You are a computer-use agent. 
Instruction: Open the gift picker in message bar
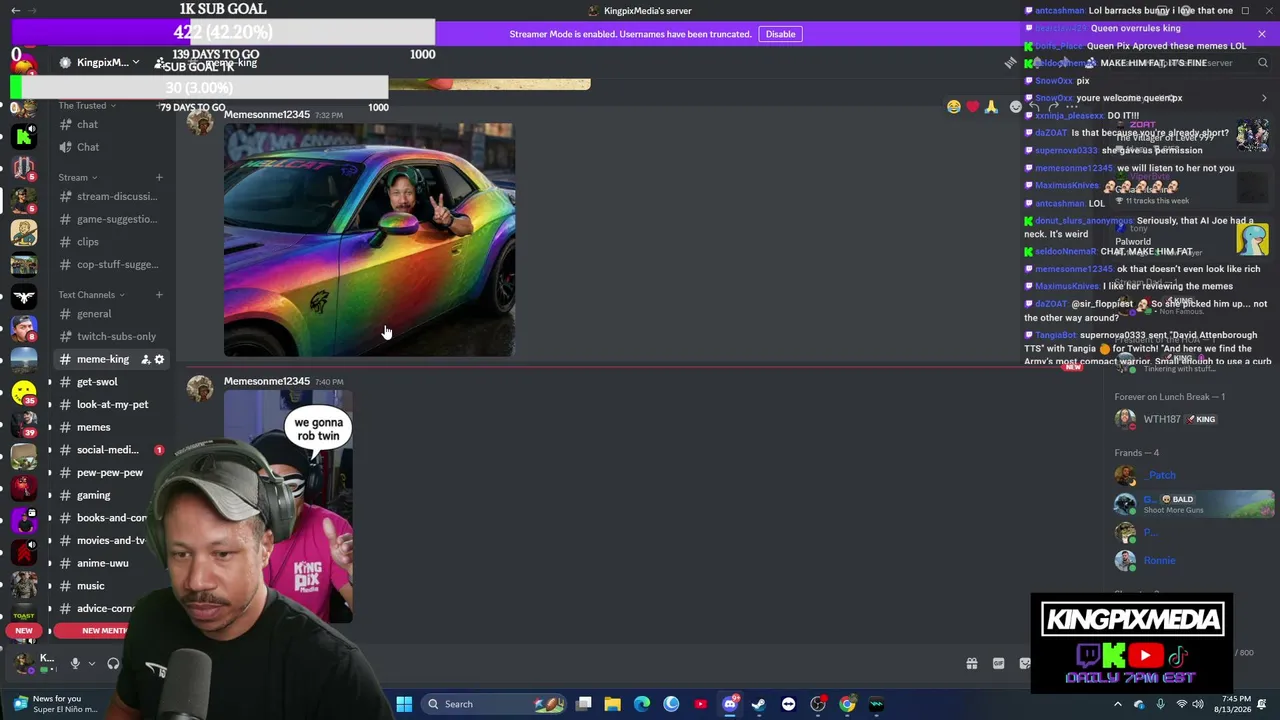coord(971,664)
